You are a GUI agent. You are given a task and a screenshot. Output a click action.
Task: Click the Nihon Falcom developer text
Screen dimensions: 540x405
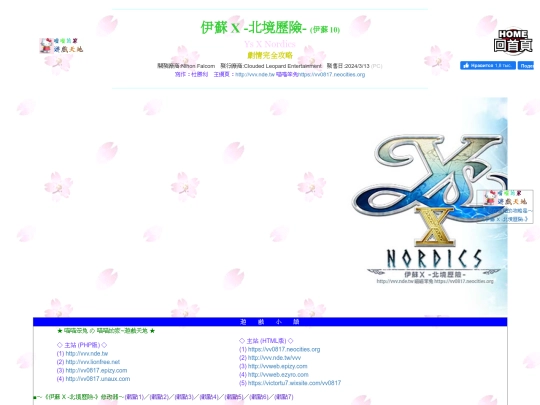(x=198, y=66)
